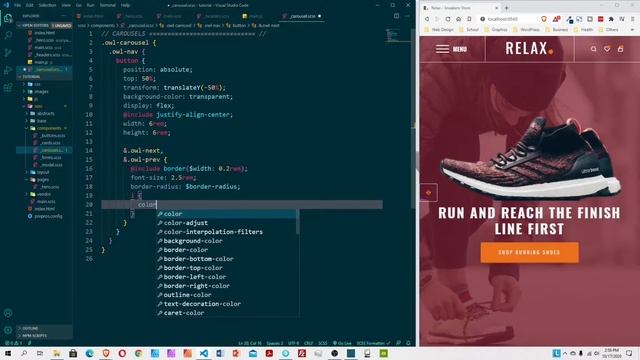Viewport: 640px width, 360px height.
Task: Select 'border-color' suggestion
Action: coord(227,250)
